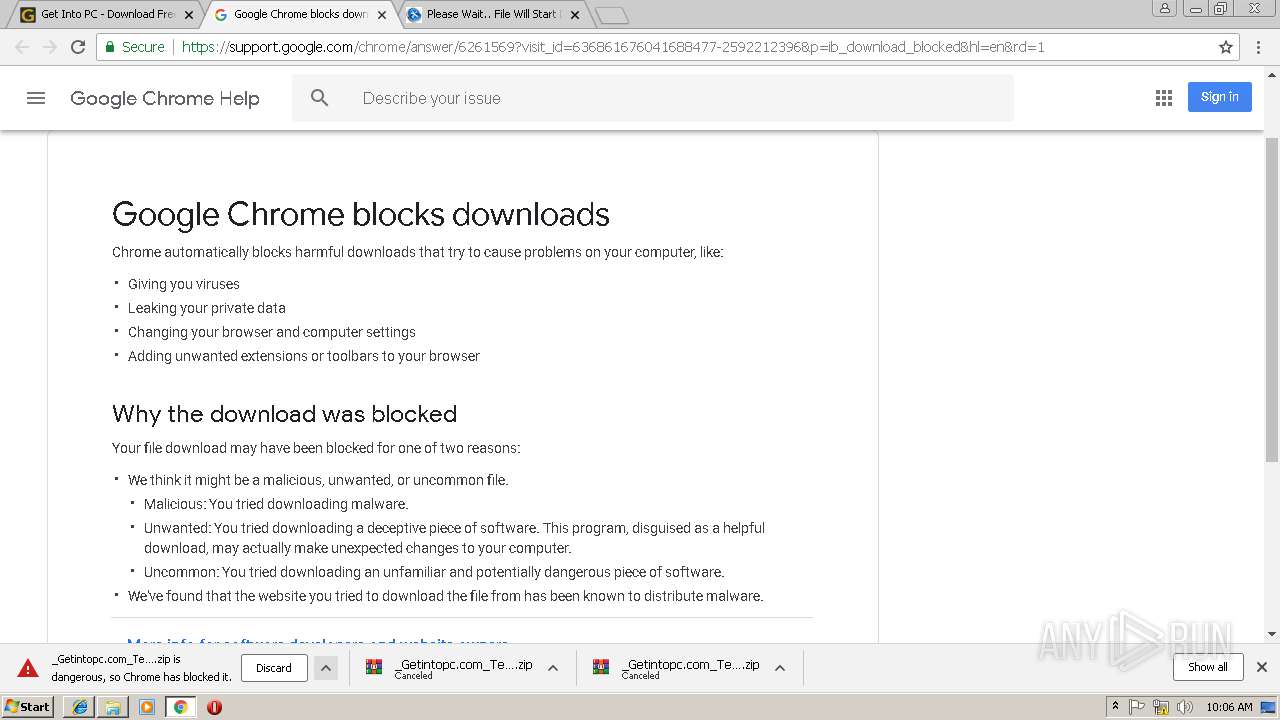This screenshot has height=720, width=1280.
Task: Expand options for the first canceled zip
Action: pos(553,668)
